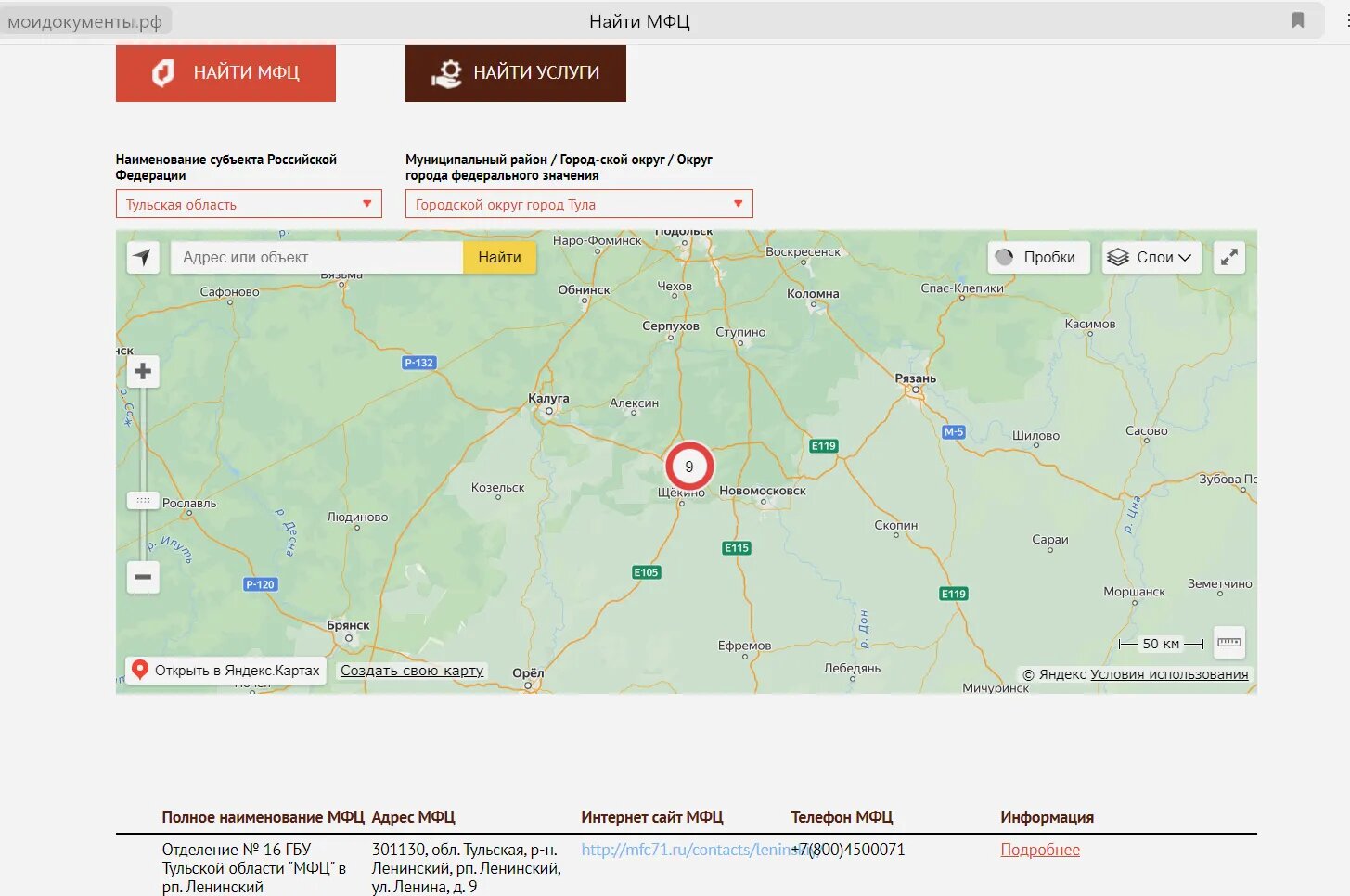This screenshot has height=896, width=1350.
Task: Focus the Адрес или объект search field
Action: (x=316, y=257)
